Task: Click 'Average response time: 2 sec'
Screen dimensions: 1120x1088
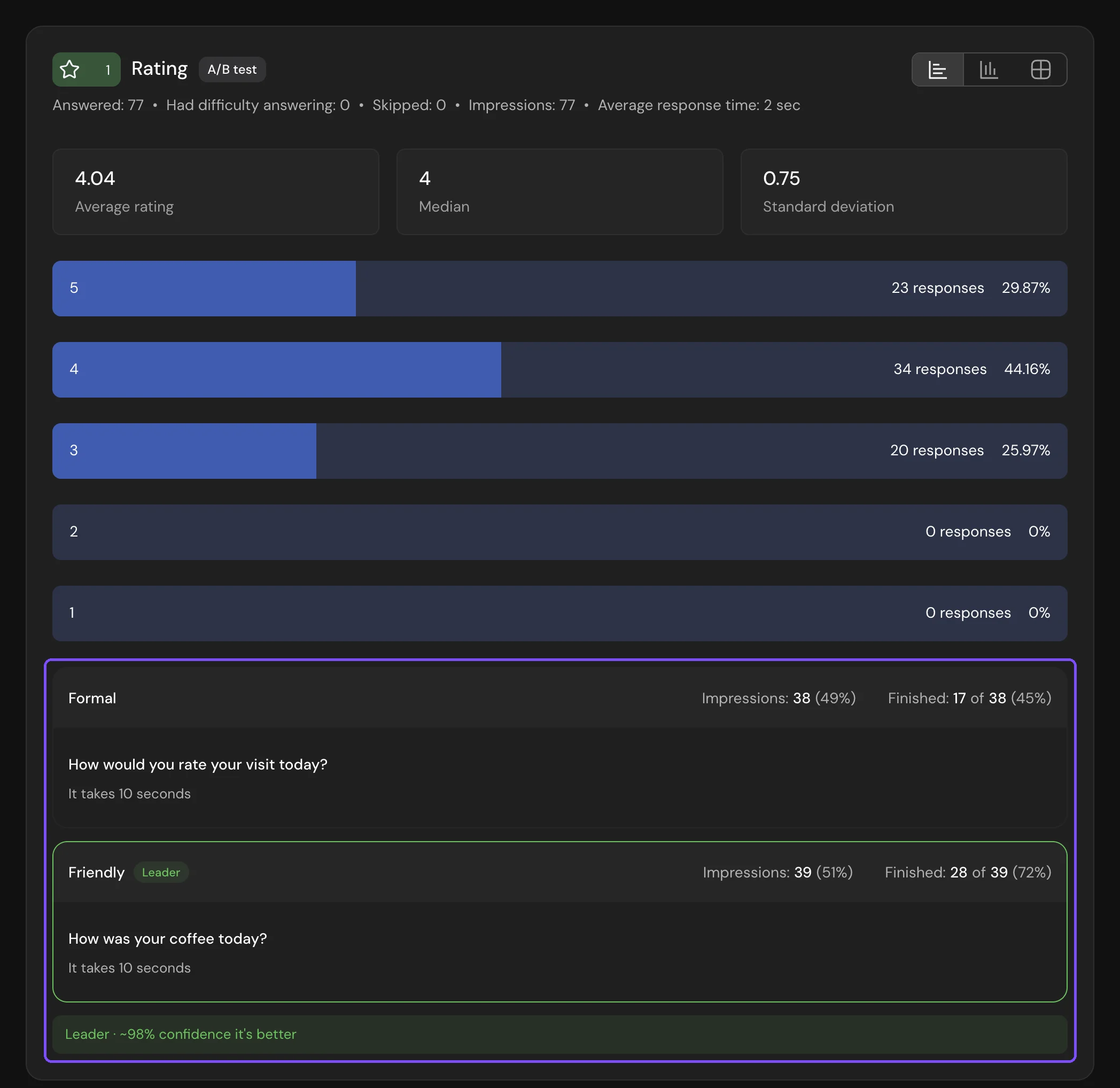Action: (x=699, y=105)
